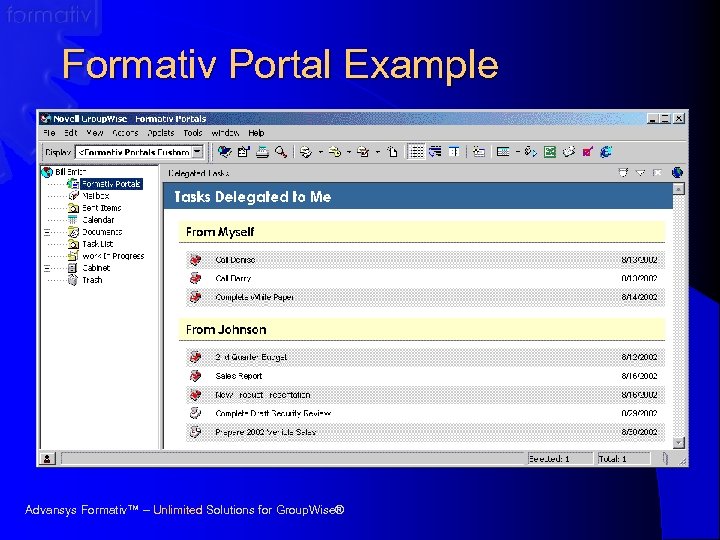Select the Calendar folder
Viewport: 720px width, 540px height.
[x=98, y=220]
